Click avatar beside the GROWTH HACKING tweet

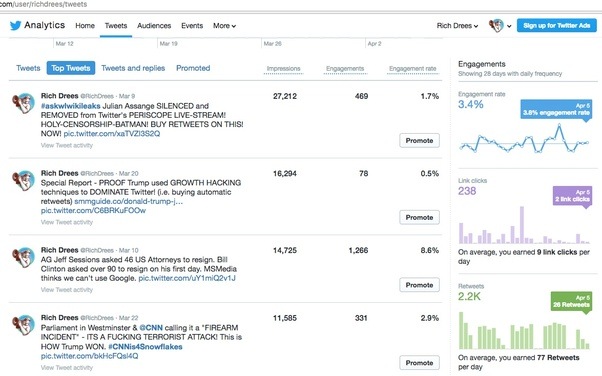(23, 181)
